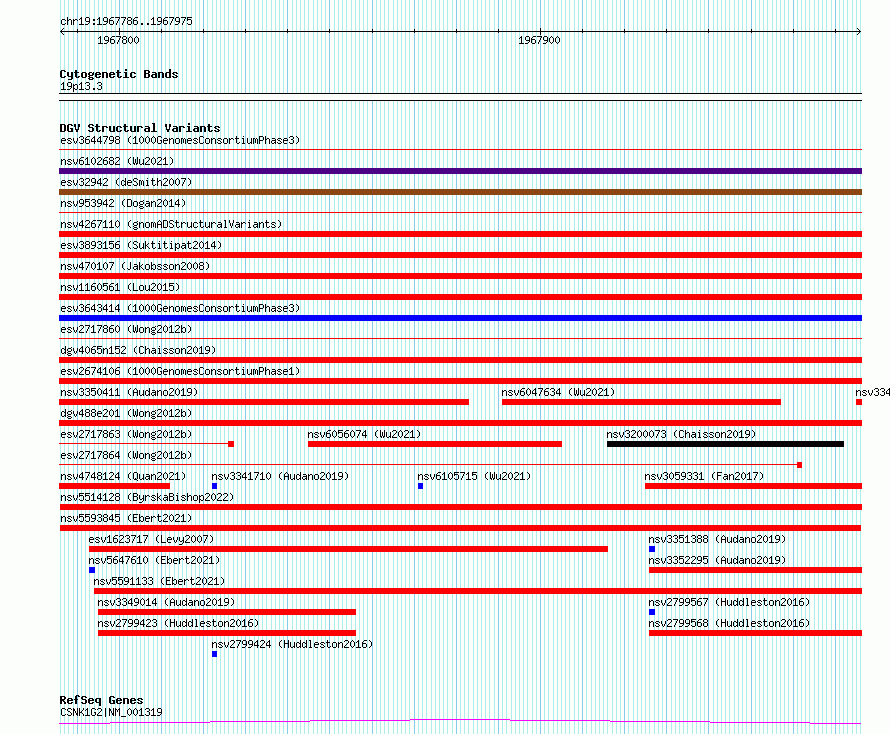Click the blue square marker under nsv2799424
This screenshot has height=734, width=890.
coord(215,654)
